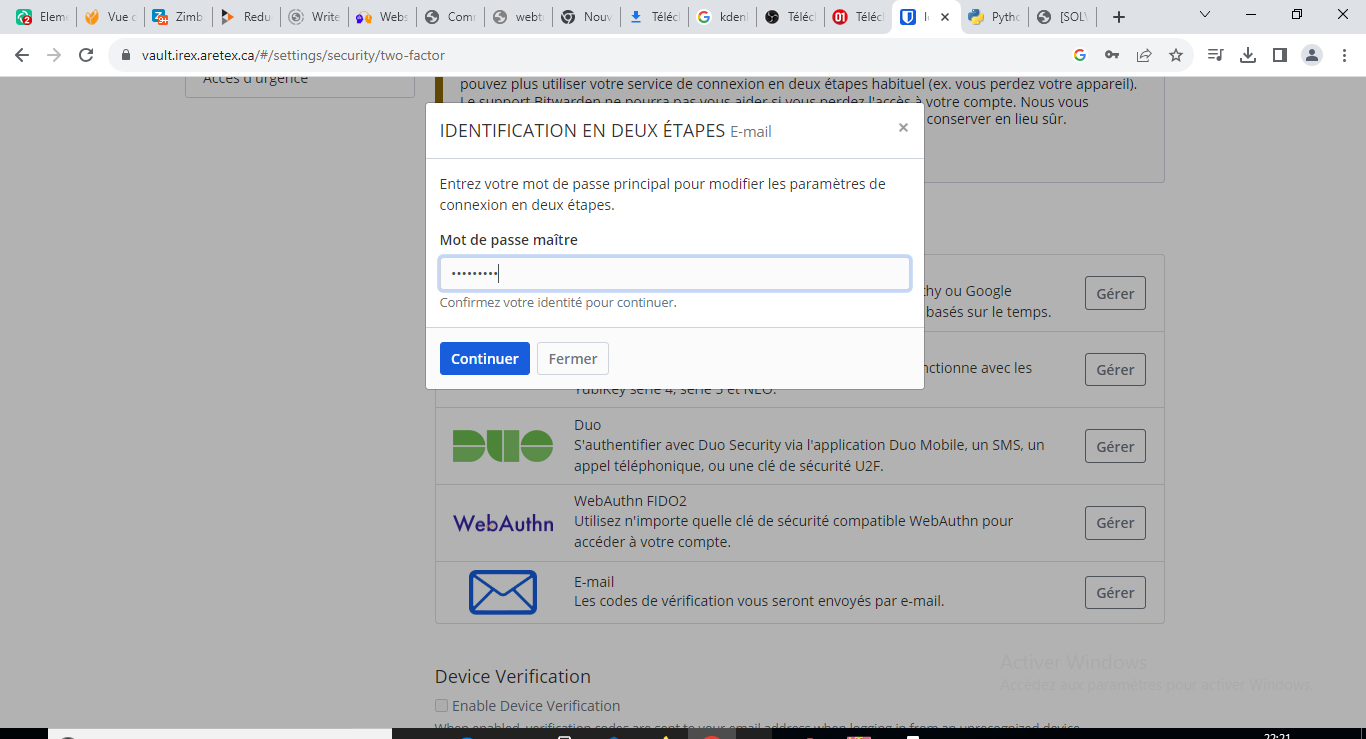View site info via the lock icon
Image resolution: width=1366 pixels, height=739 pixels.
(x=126, y=55)
